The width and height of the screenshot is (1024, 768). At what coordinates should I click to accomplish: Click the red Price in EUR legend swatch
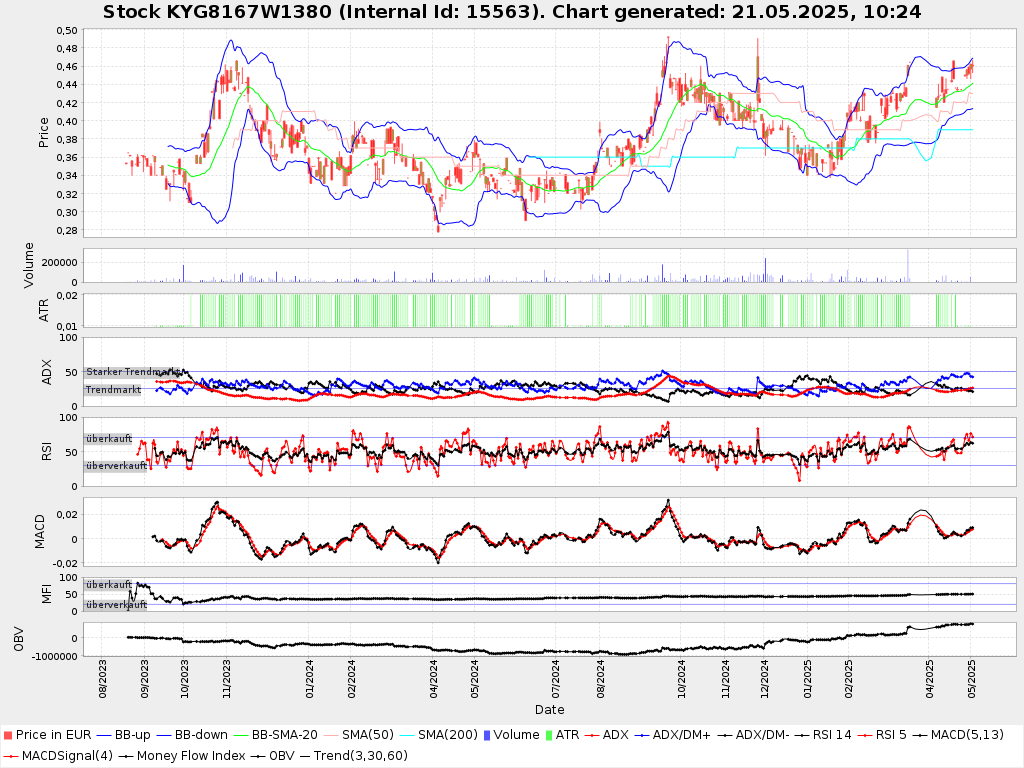tap(8, 735)
